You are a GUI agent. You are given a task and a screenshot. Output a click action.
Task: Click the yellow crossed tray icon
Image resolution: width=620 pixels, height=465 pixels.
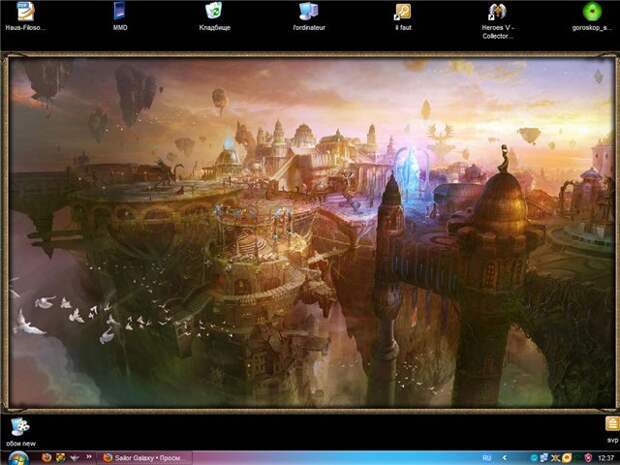coord(556,458)
